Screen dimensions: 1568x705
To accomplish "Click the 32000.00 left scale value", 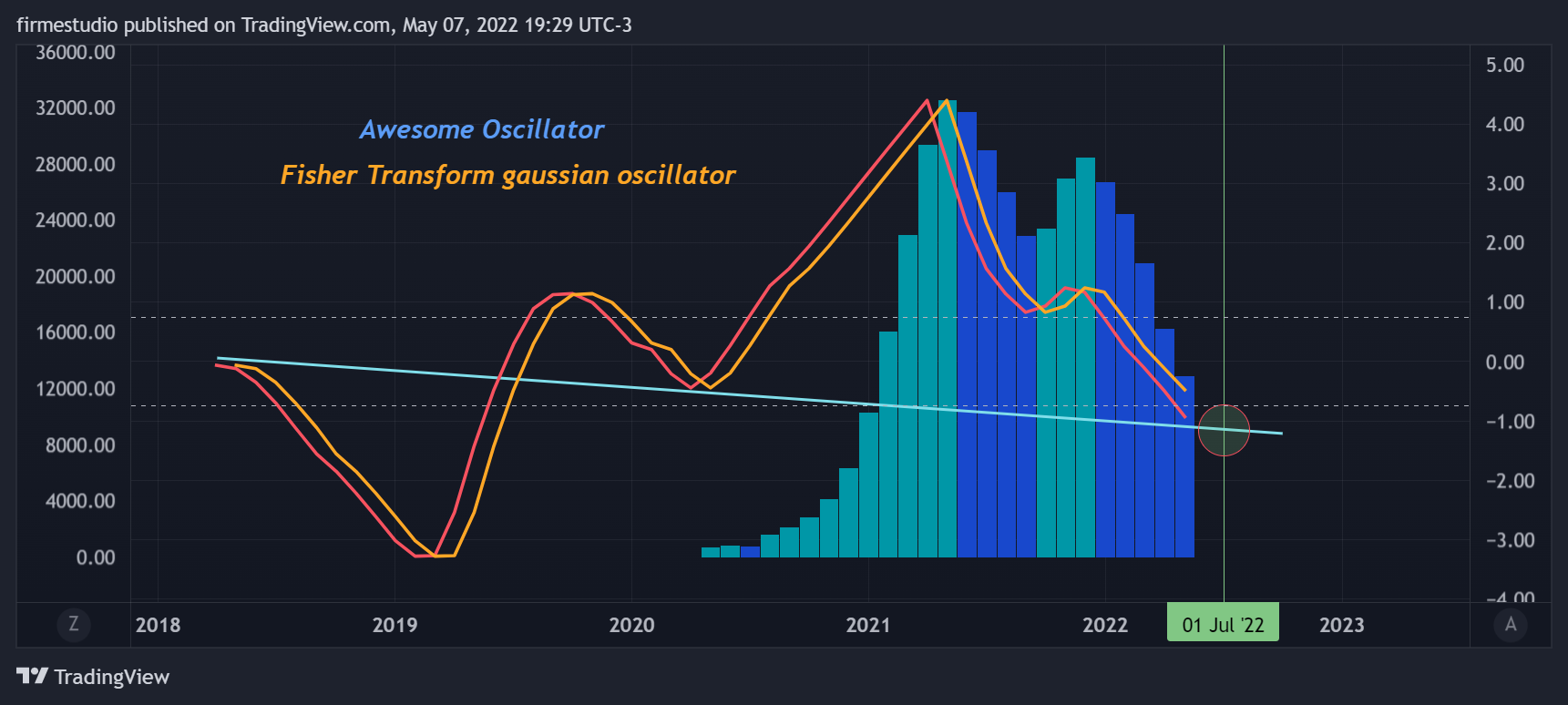I will 76,107.
